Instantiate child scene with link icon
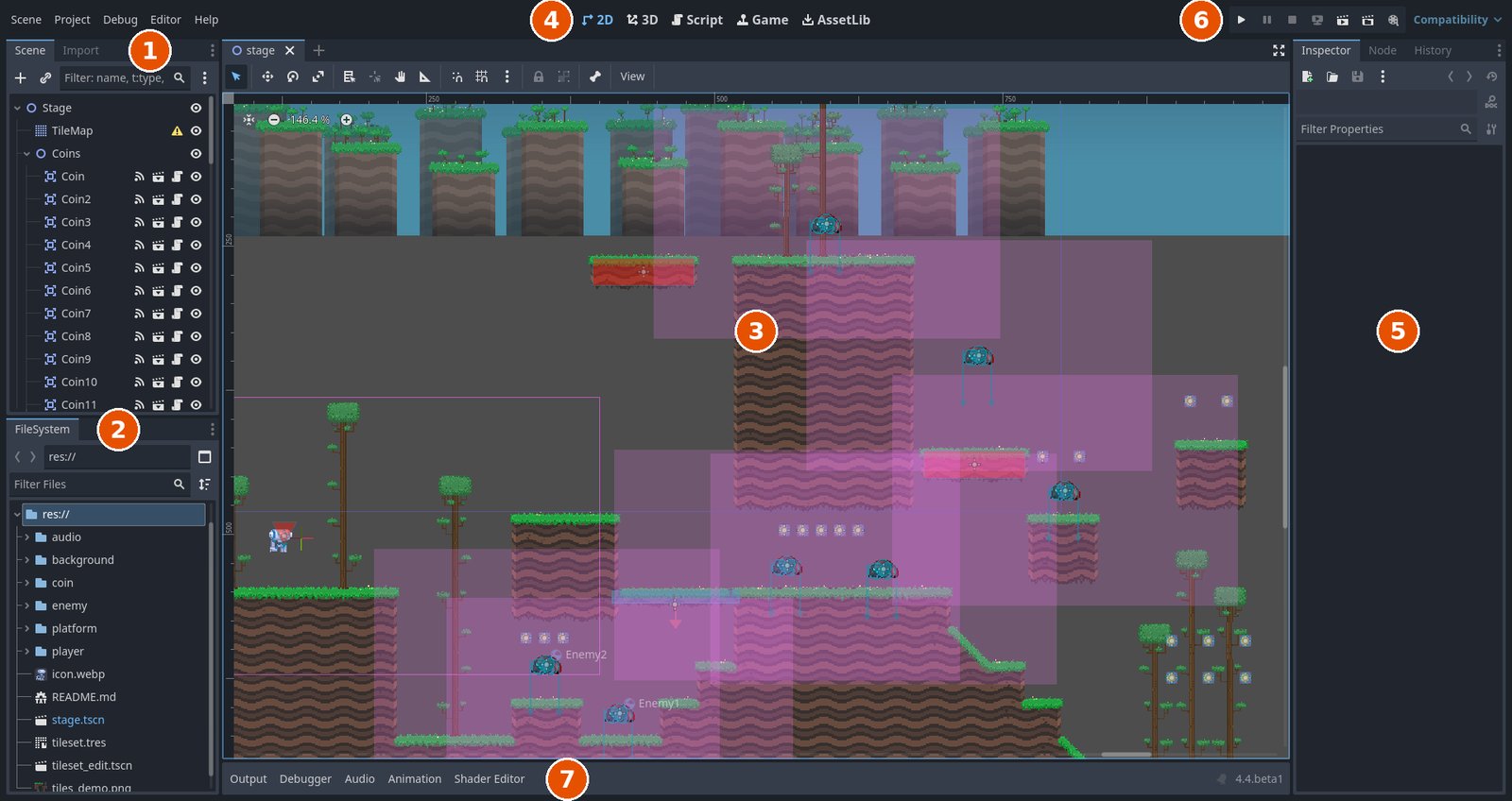This screenshot has width=1512, height=801. click(45, 77)
